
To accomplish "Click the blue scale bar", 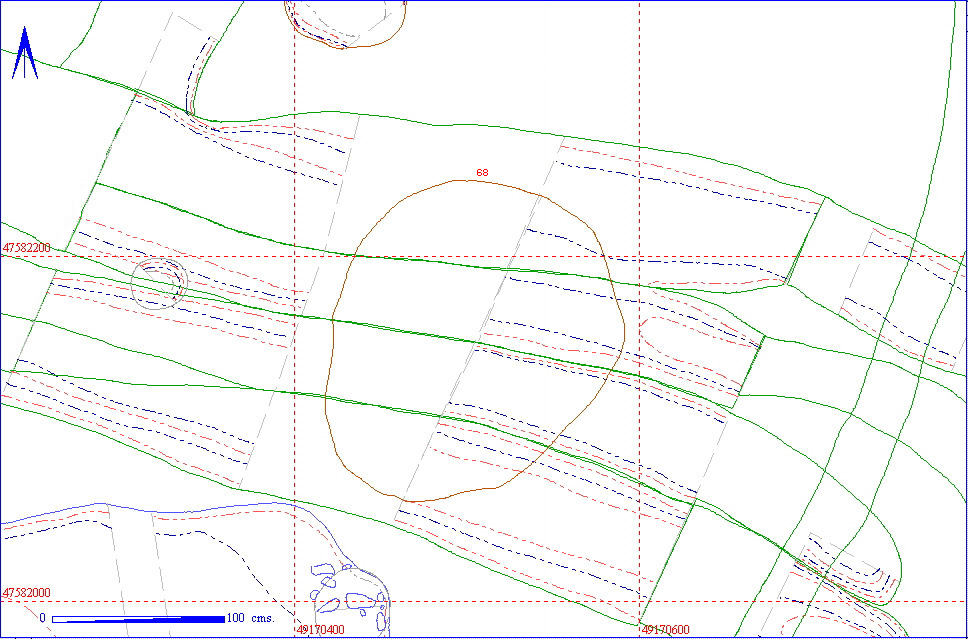I will [x=138, y=619].
